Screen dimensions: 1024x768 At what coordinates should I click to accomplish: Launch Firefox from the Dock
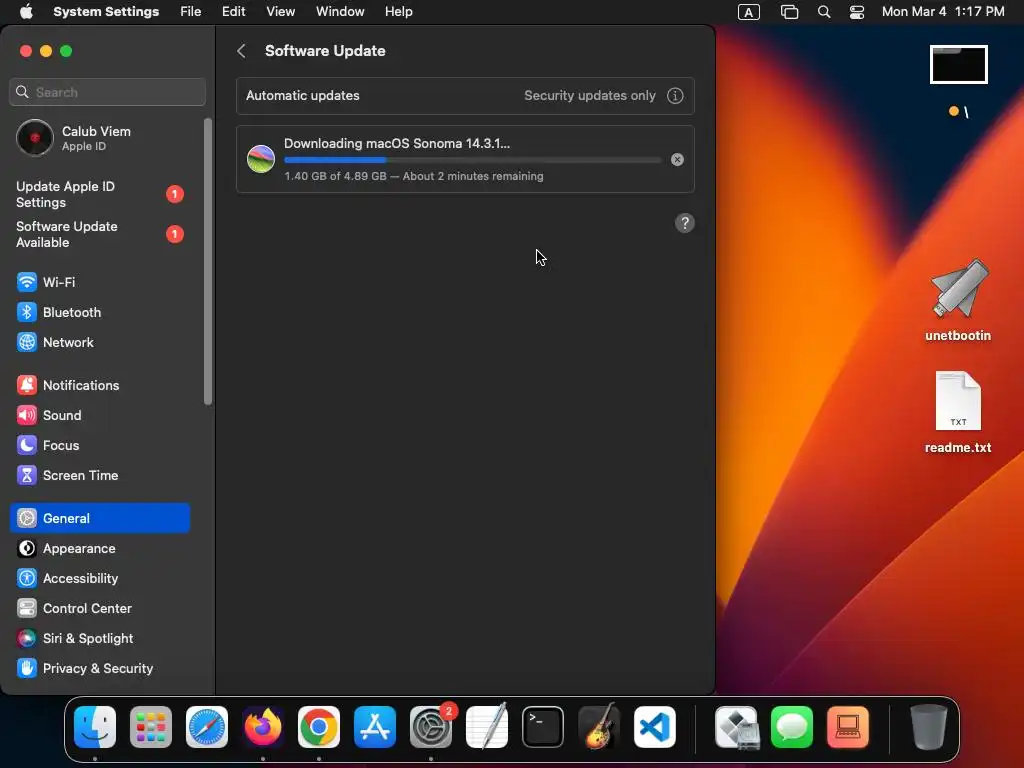point(263,727)
